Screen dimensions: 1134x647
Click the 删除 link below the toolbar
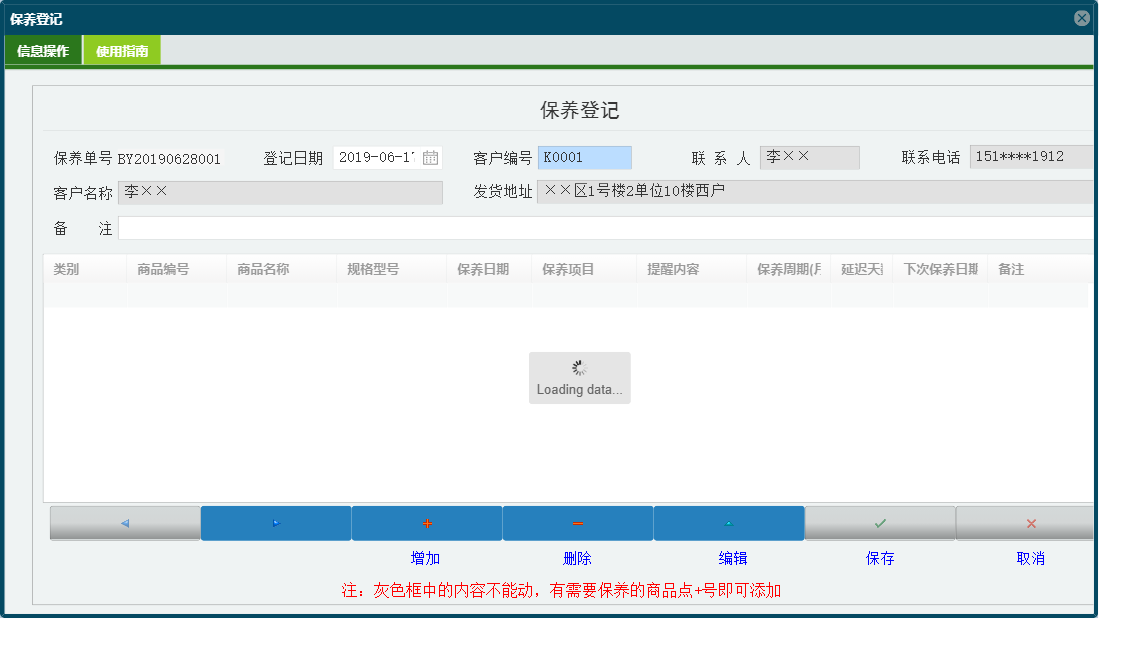pyautogui.click(x=578, y=557)
